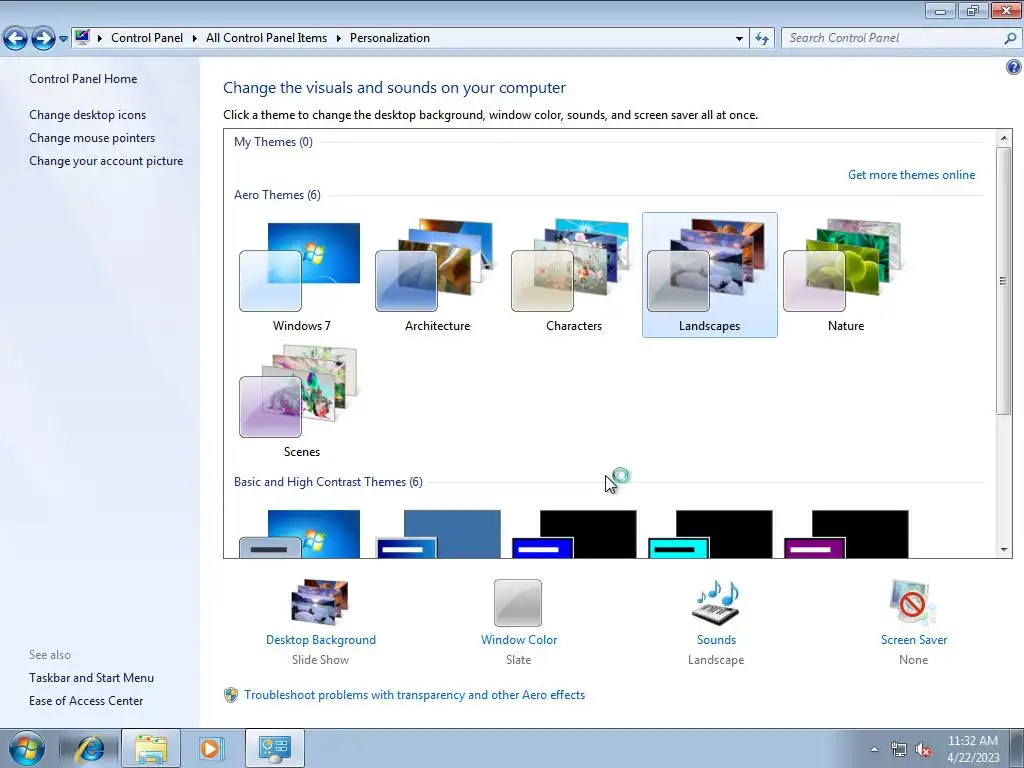1024x768 pixels.
Task: Select the Windows 7 Basic theme thumbnail
Action: 301,534
